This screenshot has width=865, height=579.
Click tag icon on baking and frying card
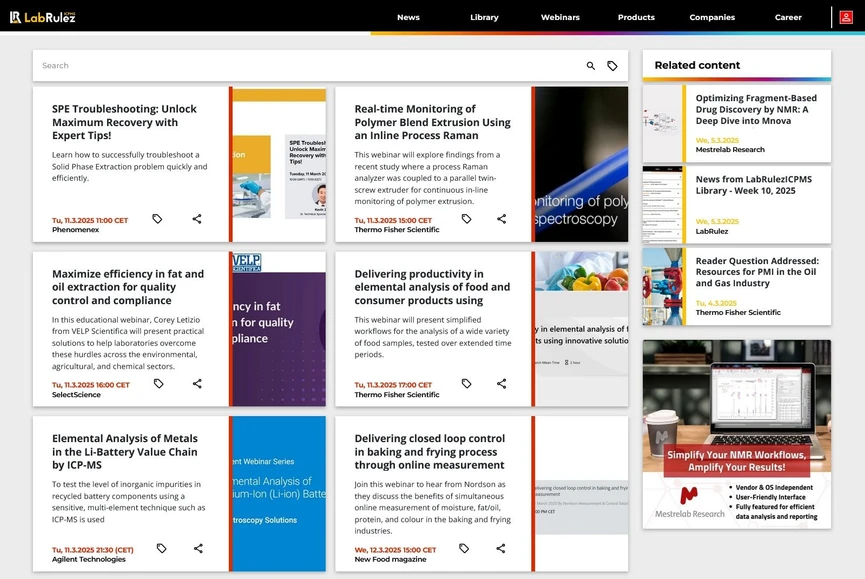click(x=464, y=548)
